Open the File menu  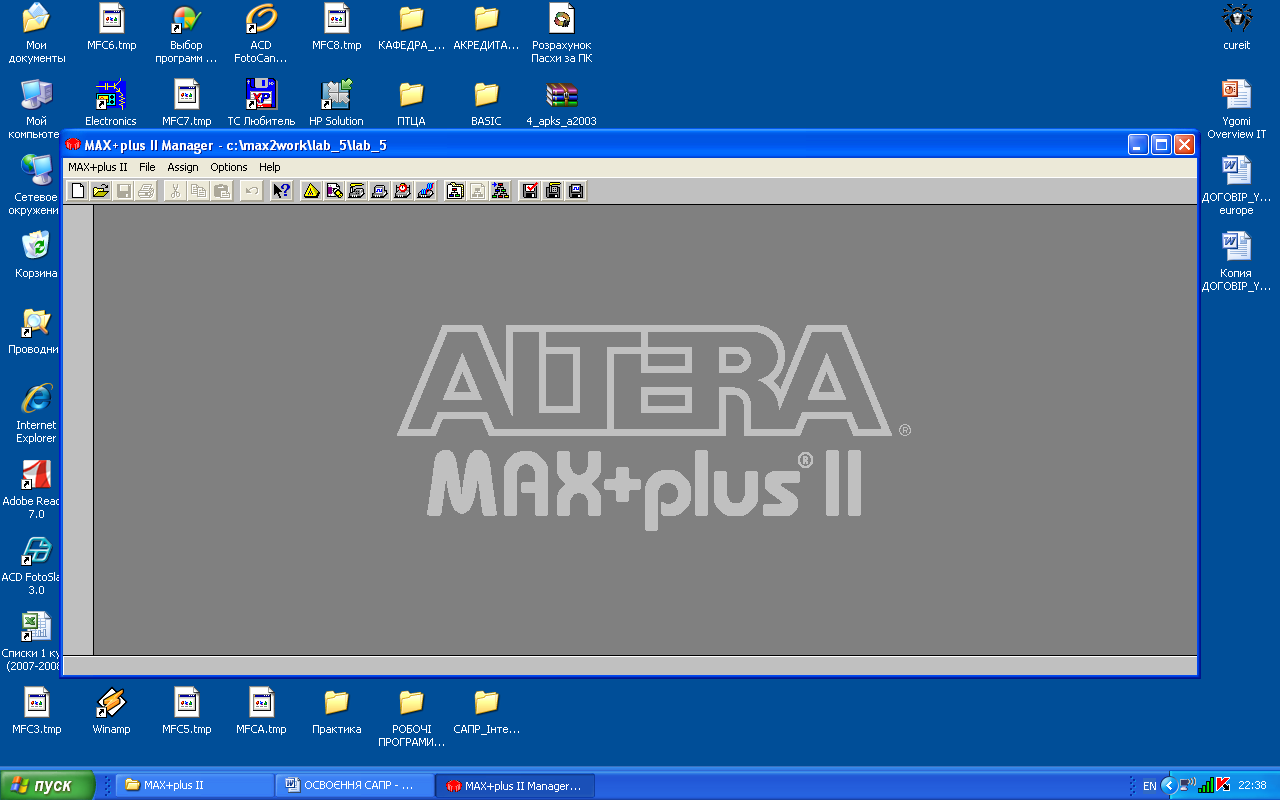pyautogui.click(x=147, y=167)
